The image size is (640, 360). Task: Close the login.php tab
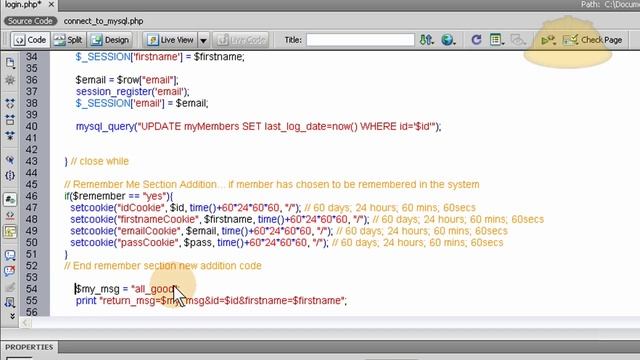pyautogui.click(x=51, y=4)
